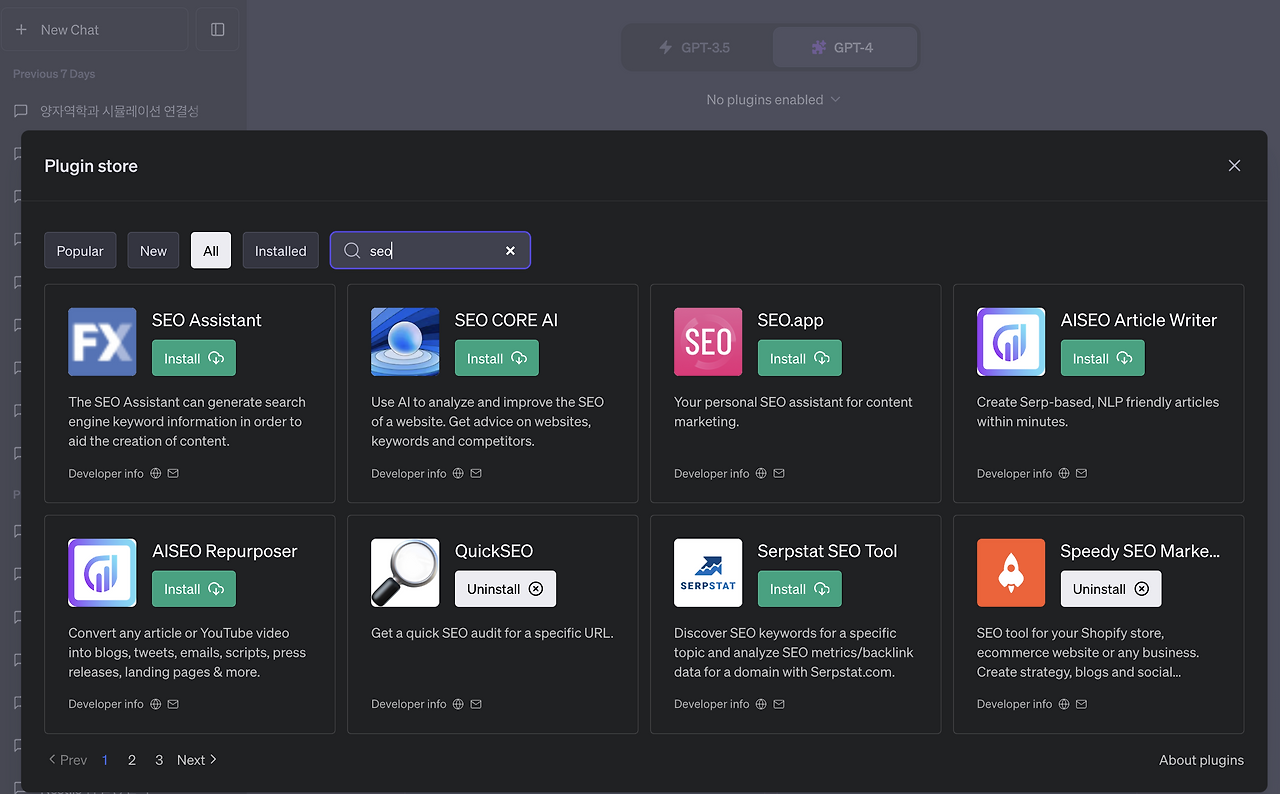The image size is (1280, 794).
Task: Switch to the Popular plugins filter
Action: coord(80,251)
